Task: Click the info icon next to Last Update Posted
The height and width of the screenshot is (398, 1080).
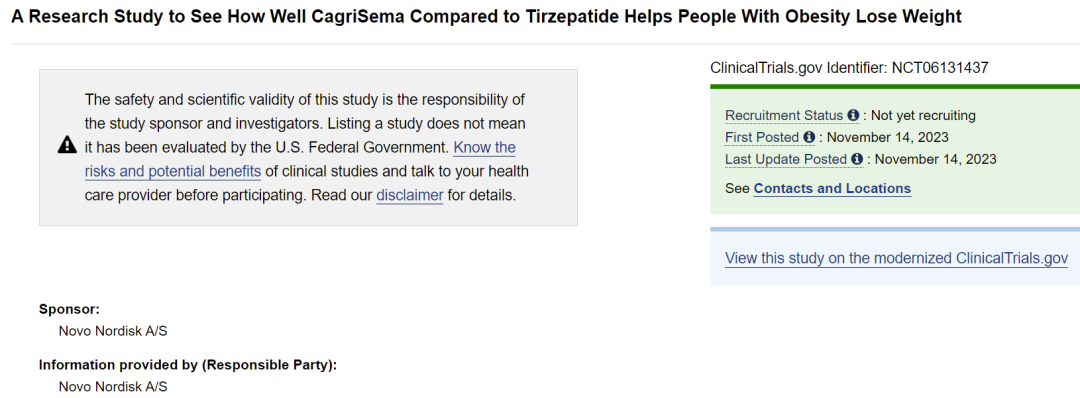Action: click(857, 159)
